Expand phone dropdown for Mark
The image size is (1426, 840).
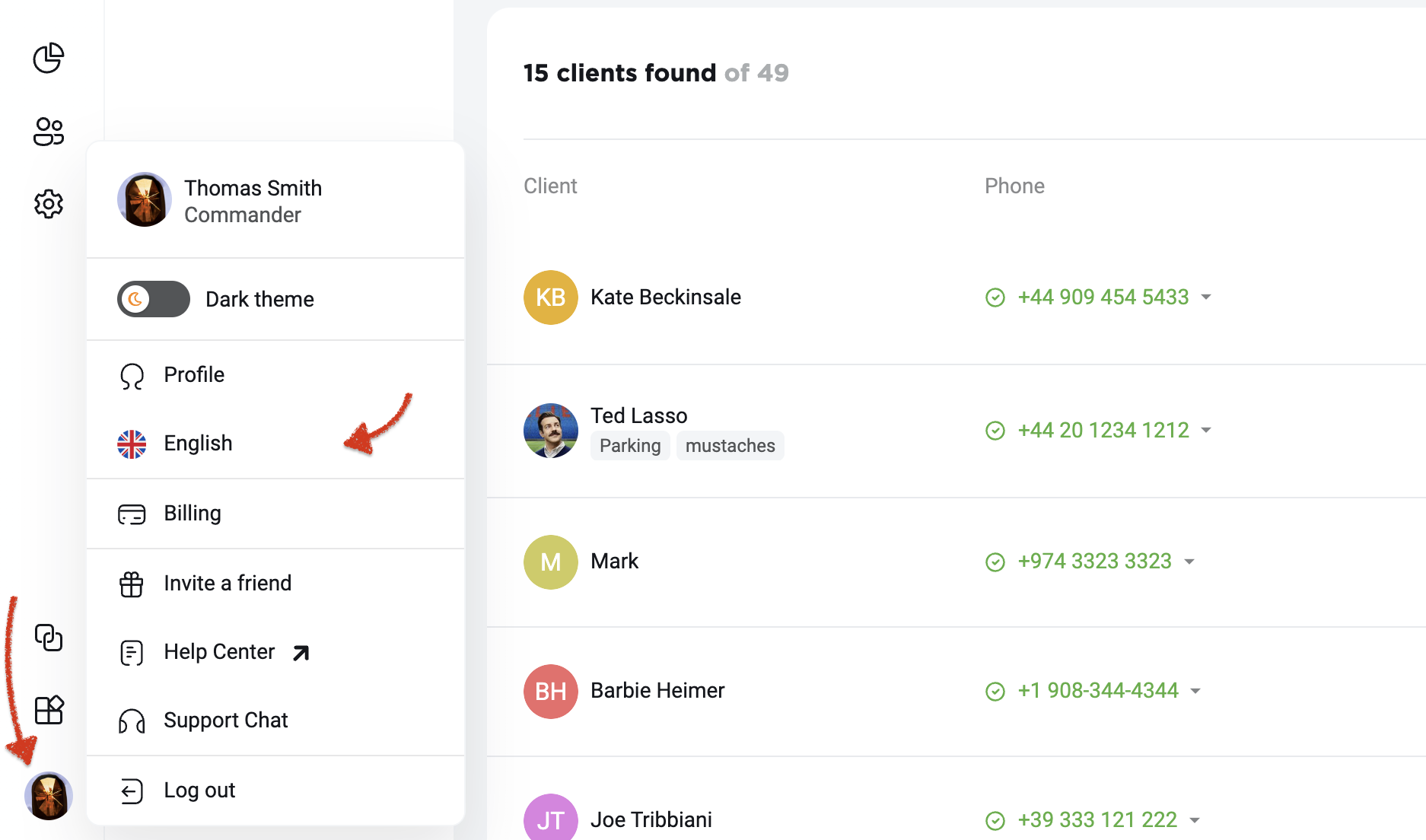tap(1189, 562)
